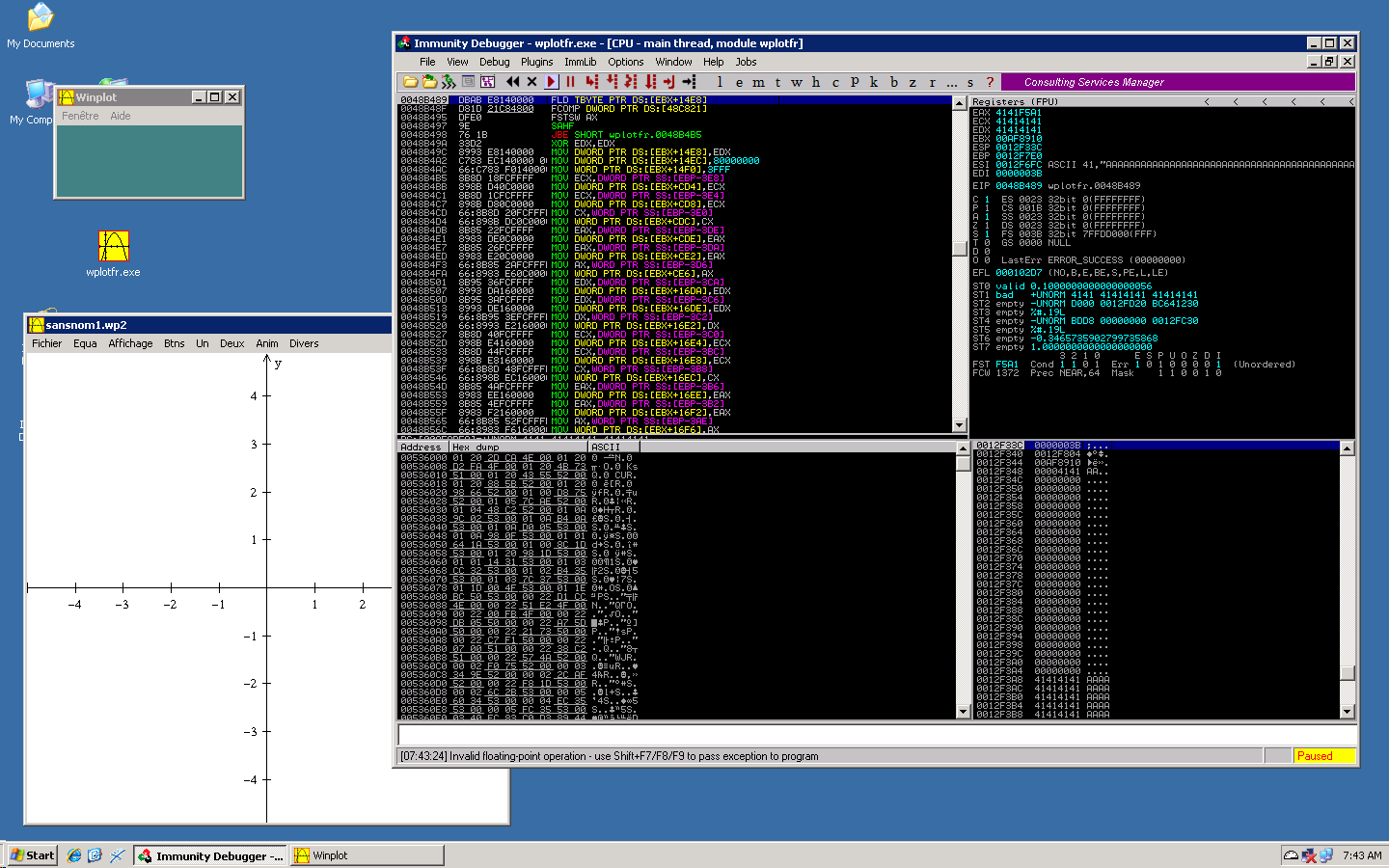Click the Step into toolbar icon

(x=591, y=82)
